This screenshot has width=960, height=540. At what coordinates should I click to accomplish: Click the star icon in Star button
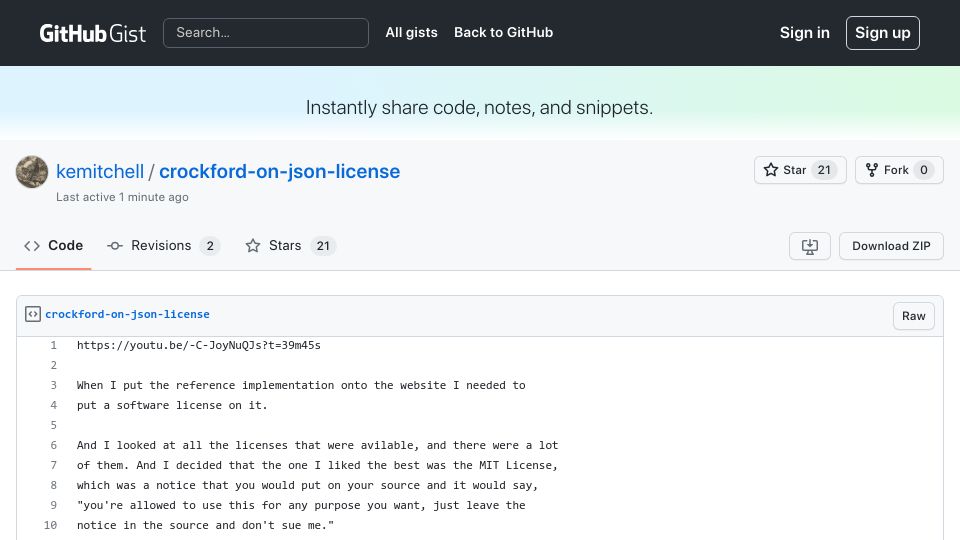coord(771,170)
